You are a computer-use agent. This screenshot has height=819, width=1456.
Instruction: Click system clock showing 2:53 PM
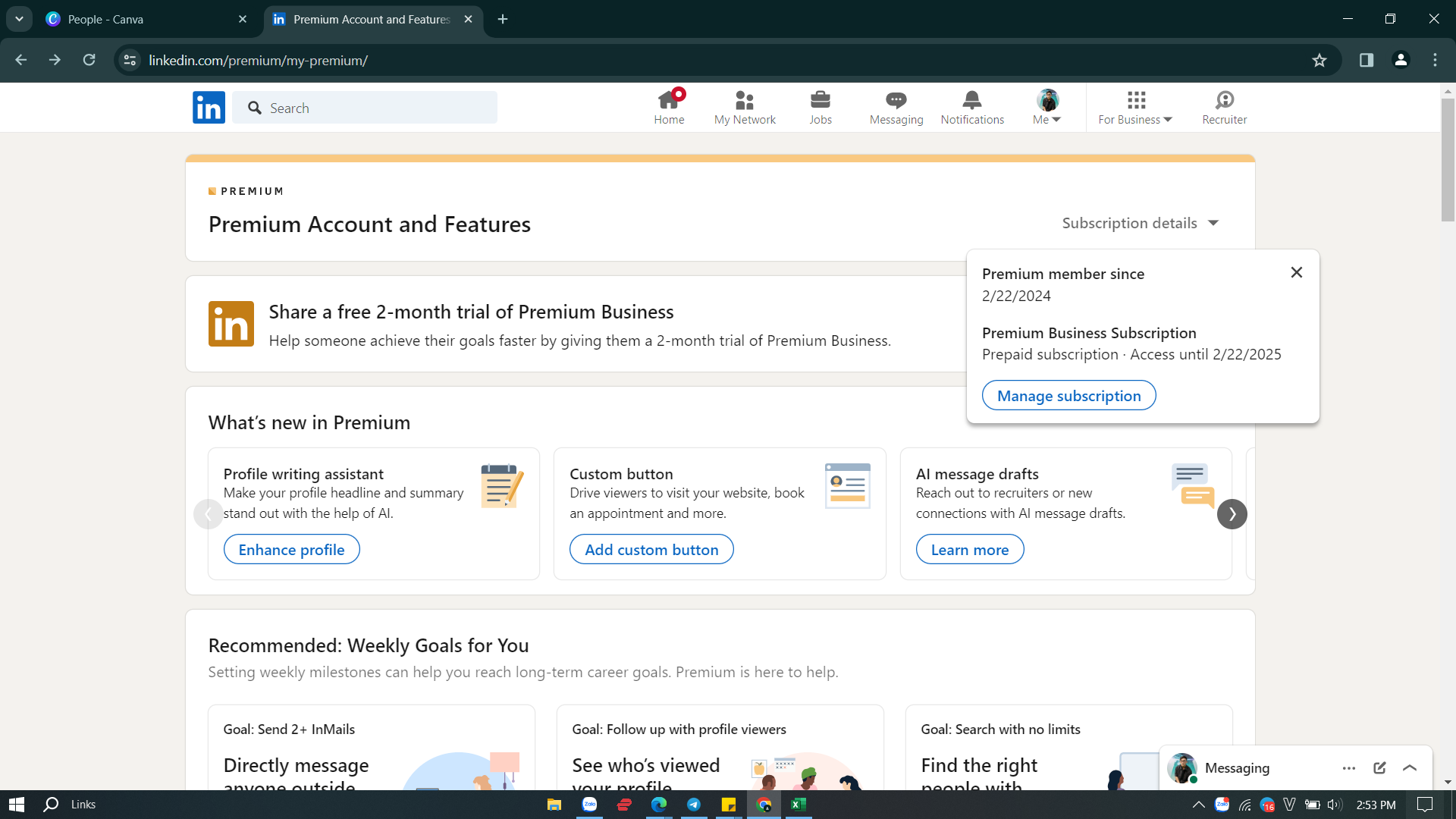click(x=1376, y=805)
